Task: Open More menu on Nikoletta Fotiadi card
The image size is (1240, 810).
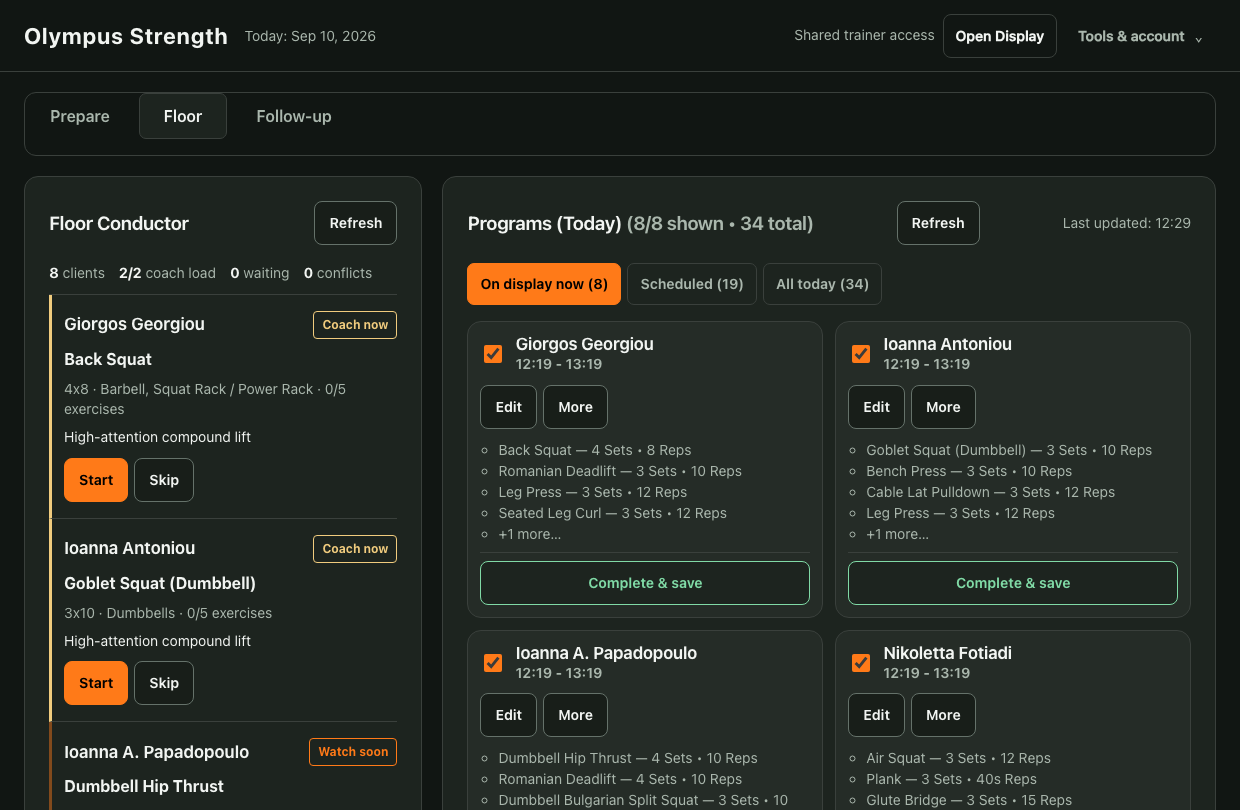Action: point(943,715)
